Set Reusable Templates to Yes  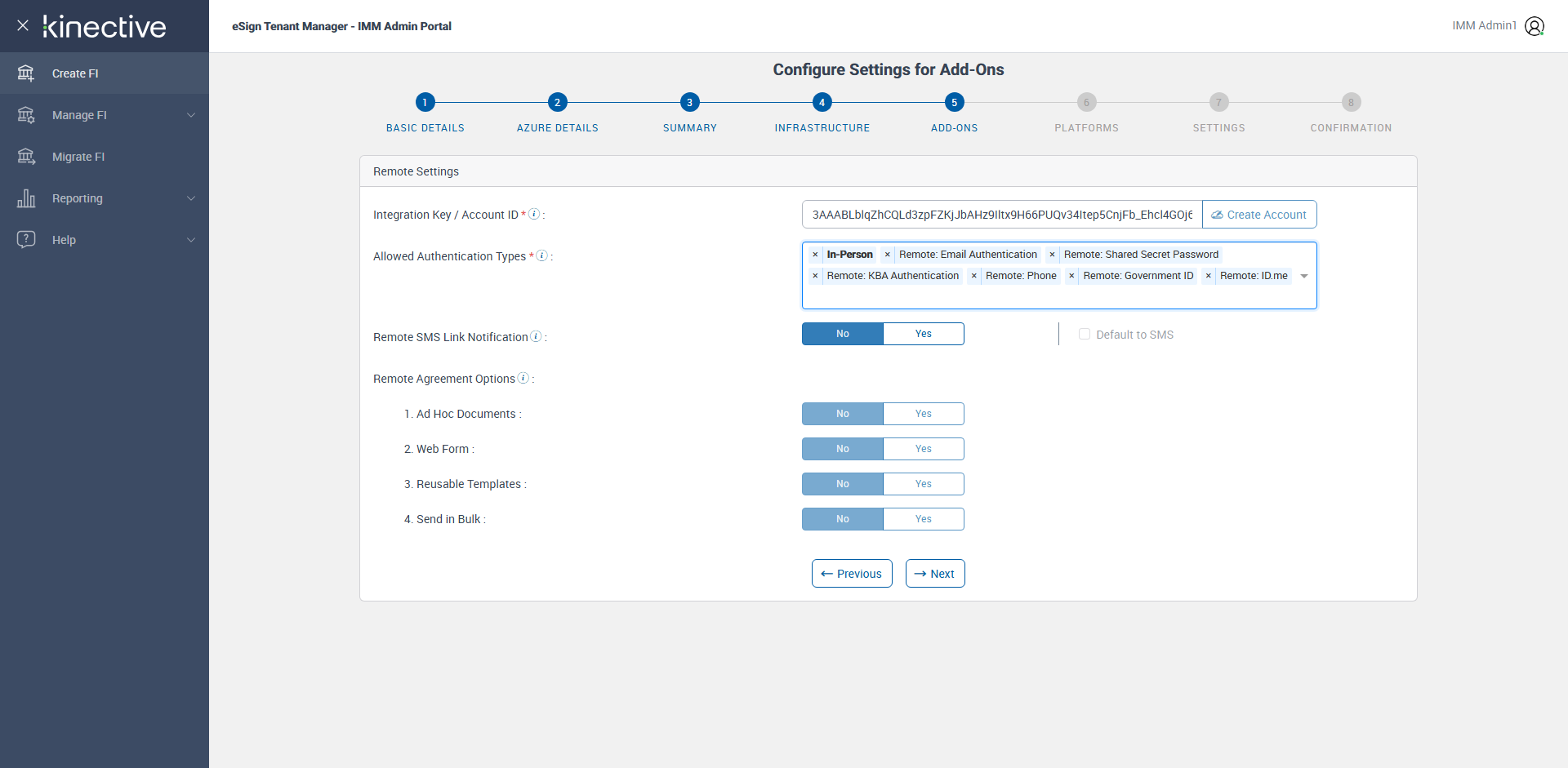coord(924,484)
